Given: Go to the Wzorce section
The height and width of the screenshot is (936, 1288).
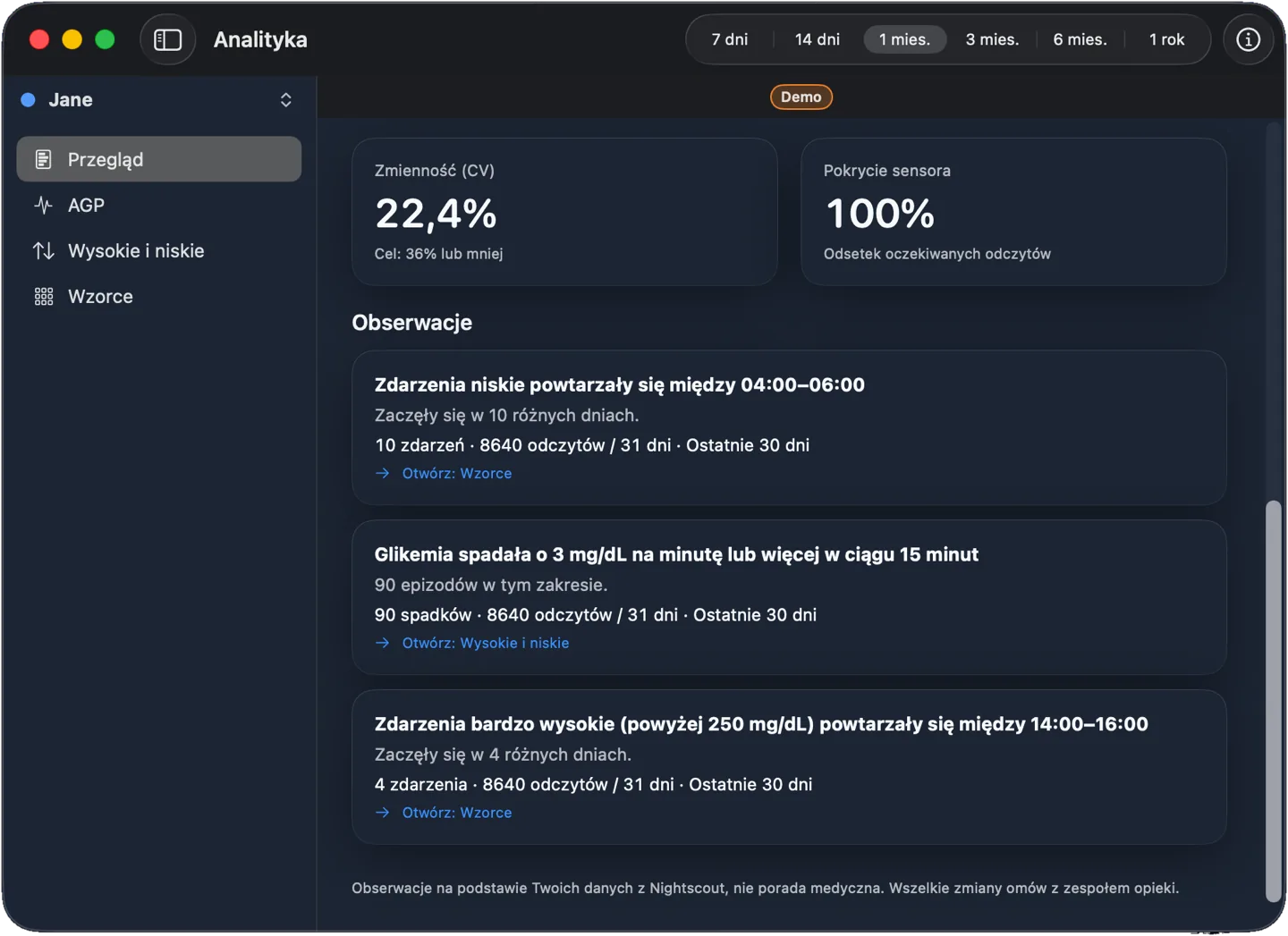Looking at the screenshot, I should [x=159, y=297].
